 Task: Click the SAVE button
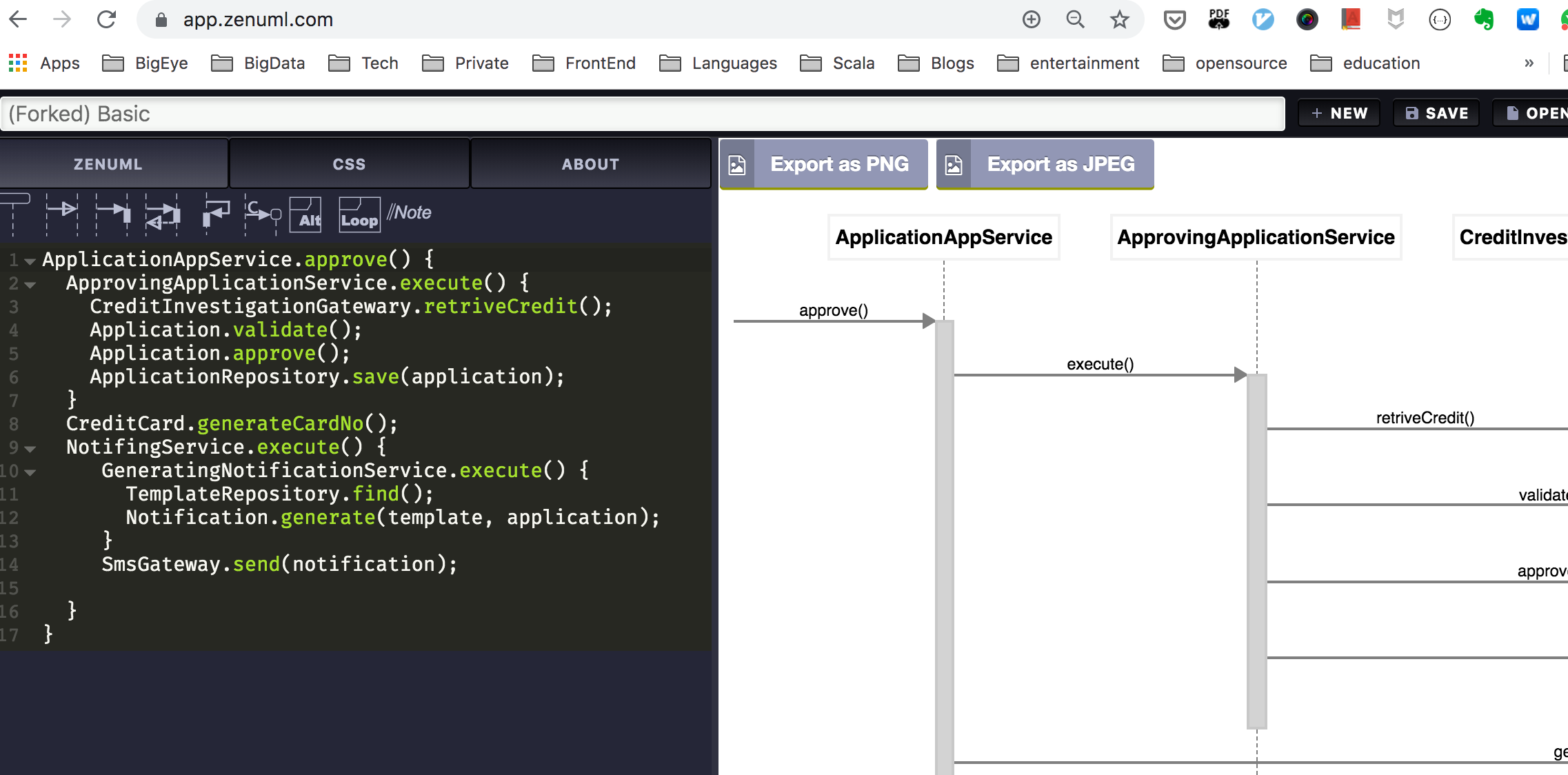(x=1436, y=113)
